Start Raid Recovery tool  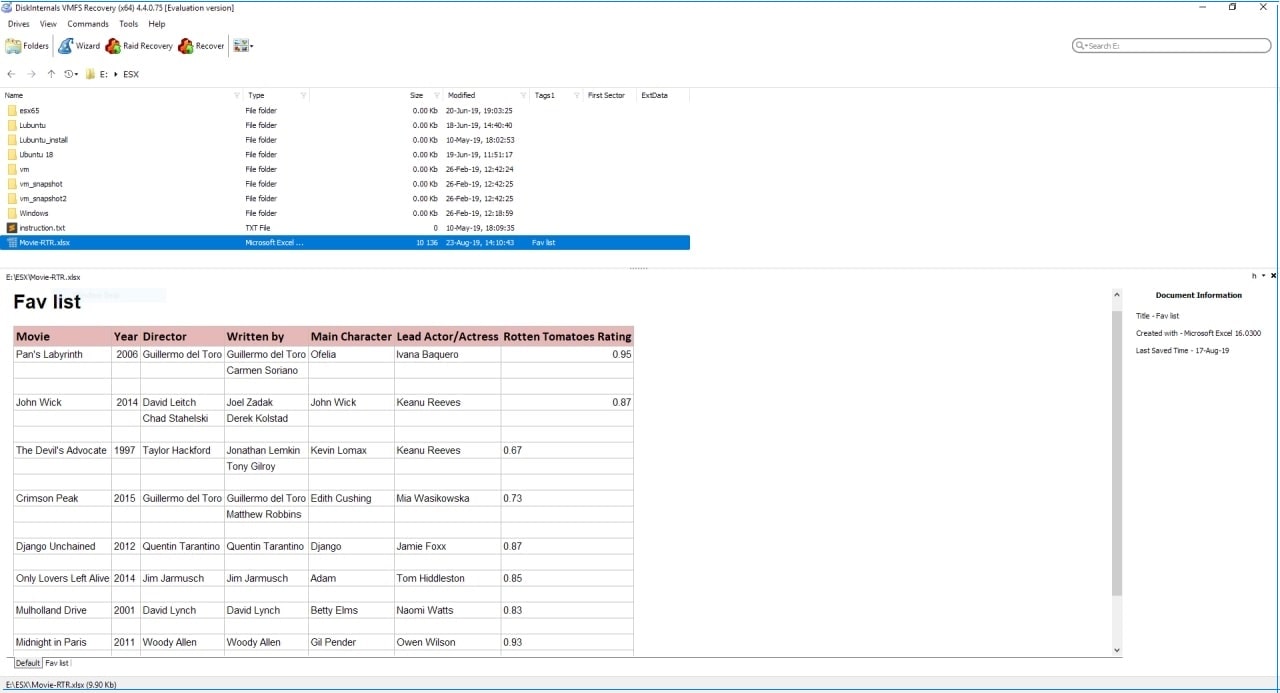140,46
